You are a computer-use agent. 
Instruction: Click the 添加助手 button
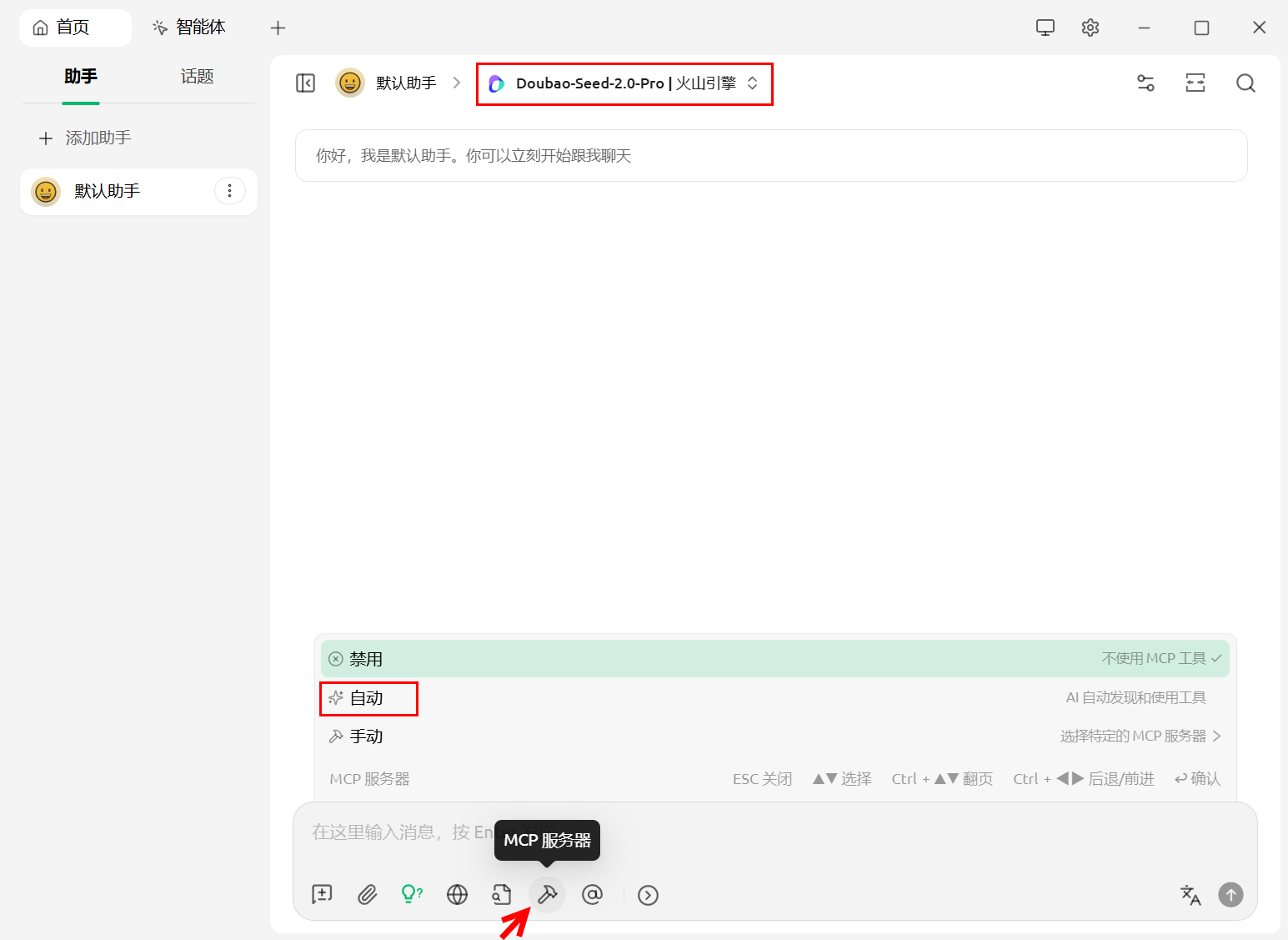[86, 138]
